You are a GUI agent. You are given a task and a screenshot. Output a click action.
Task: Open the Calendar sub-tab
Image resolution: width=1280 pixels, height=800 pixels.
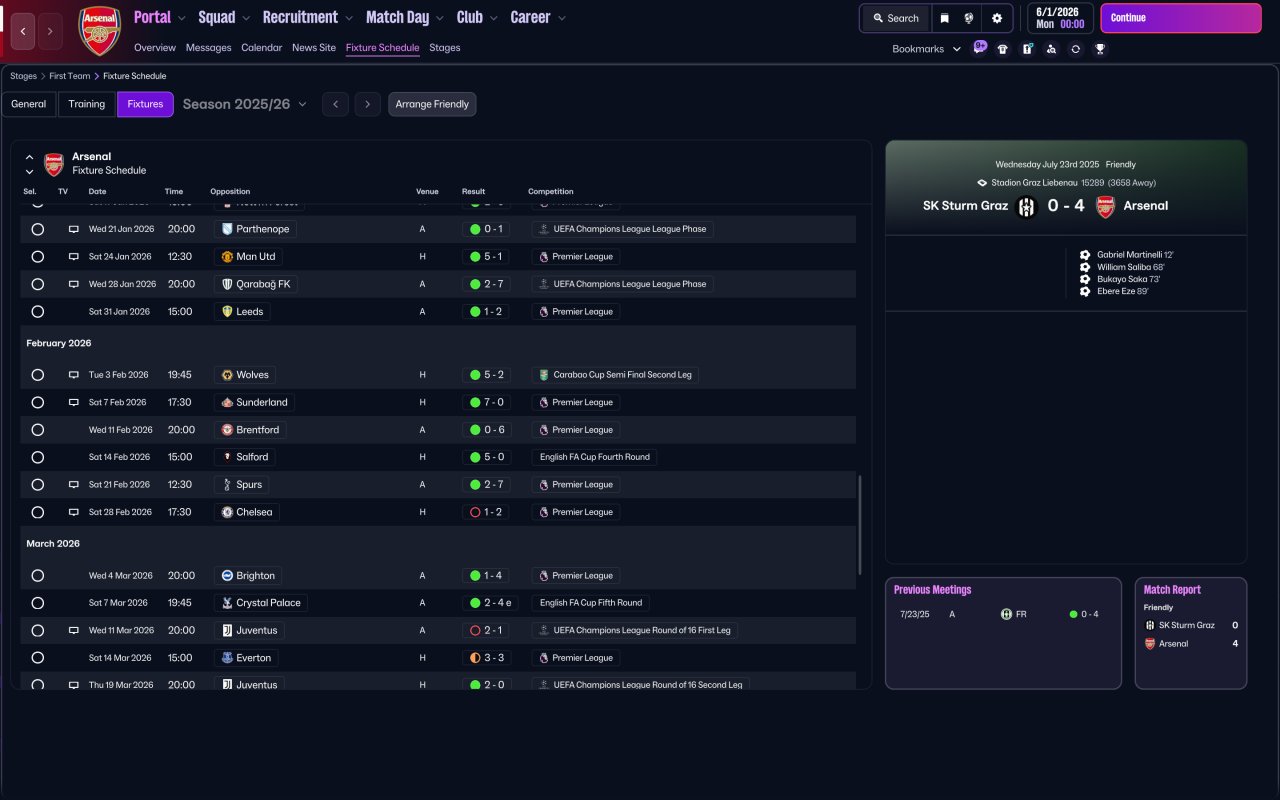pos(261,48)
